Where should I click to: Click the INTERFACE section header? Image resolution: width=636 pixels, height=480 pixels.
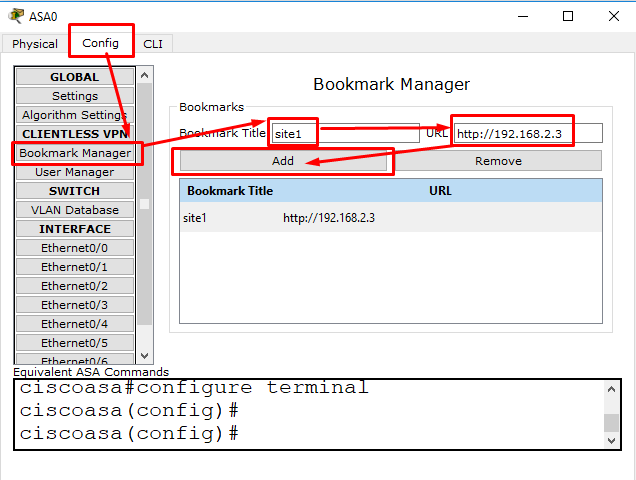click(75, 229)
